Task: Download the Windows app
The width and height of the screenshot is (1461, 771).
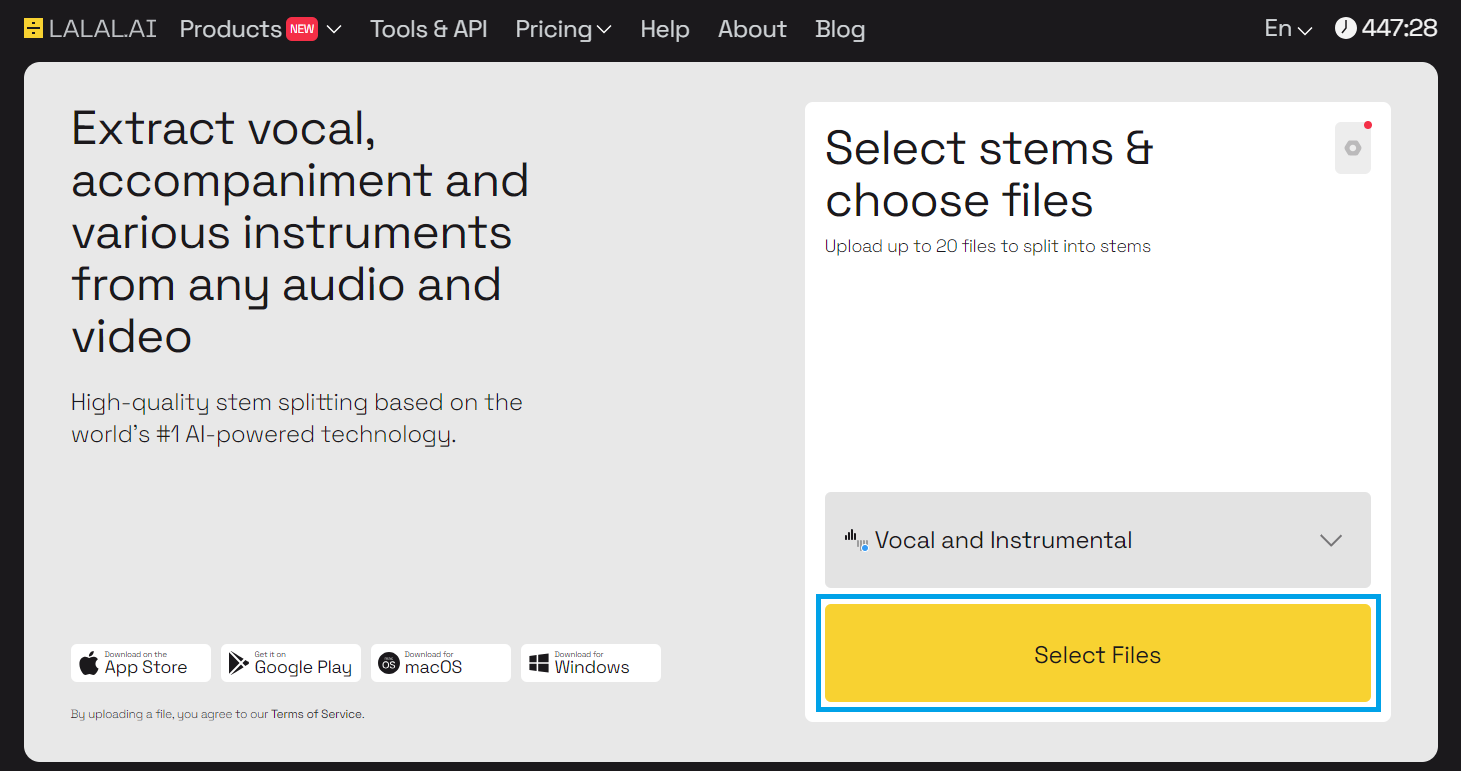Action: tap(591, 663)
